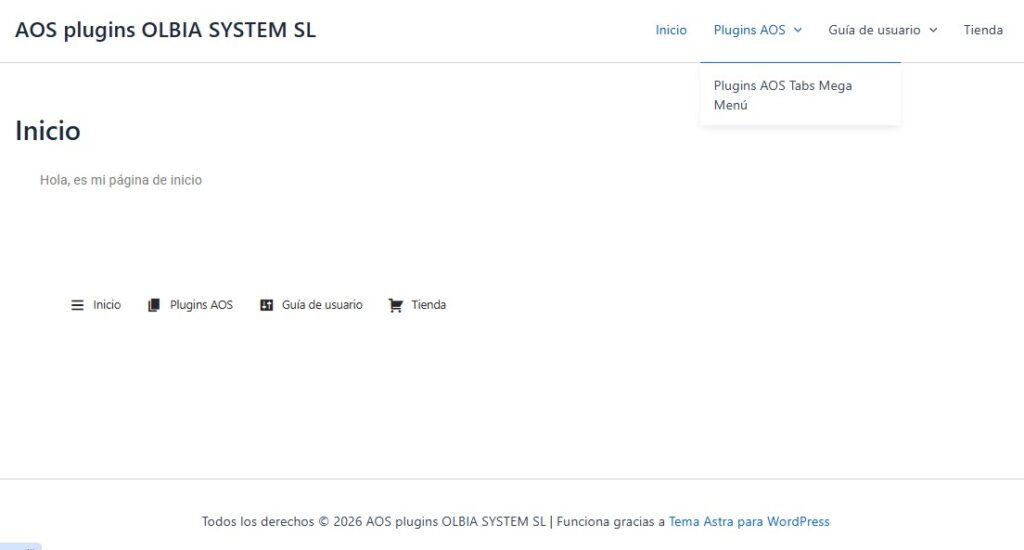The image size is (1024, 550).
Task: Select Inicio in the top navigation bar
Action: click(x=671, y=30)
